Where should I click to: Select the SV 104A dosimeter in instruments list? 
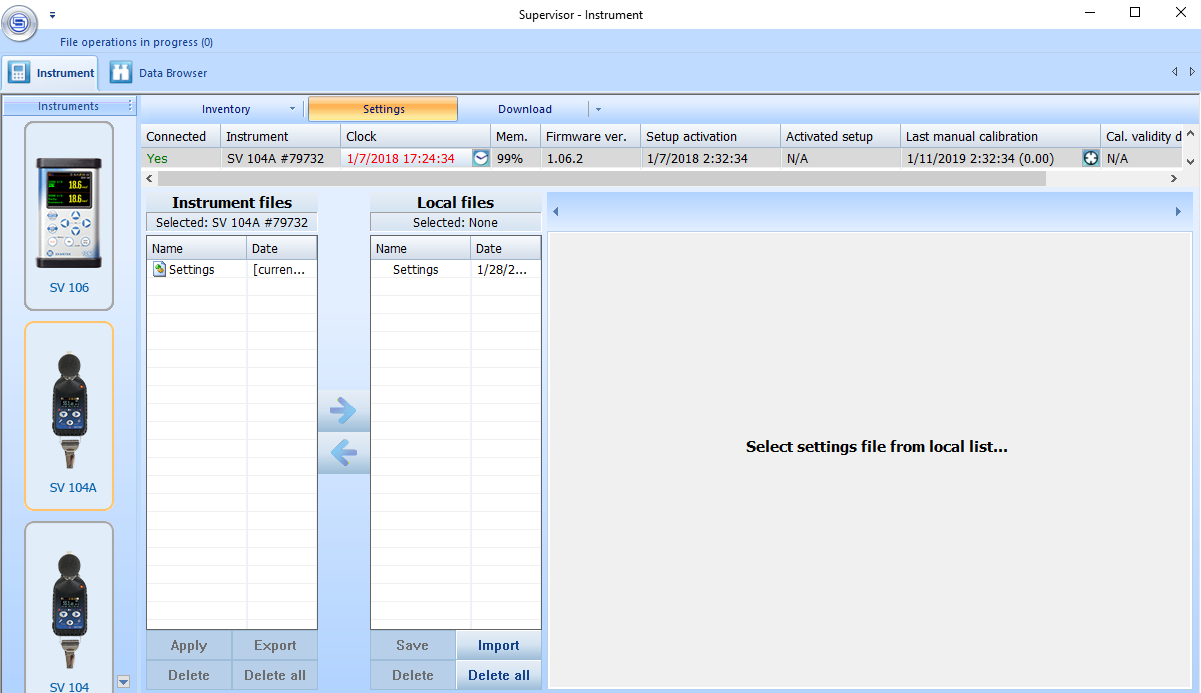coord(69,415)
